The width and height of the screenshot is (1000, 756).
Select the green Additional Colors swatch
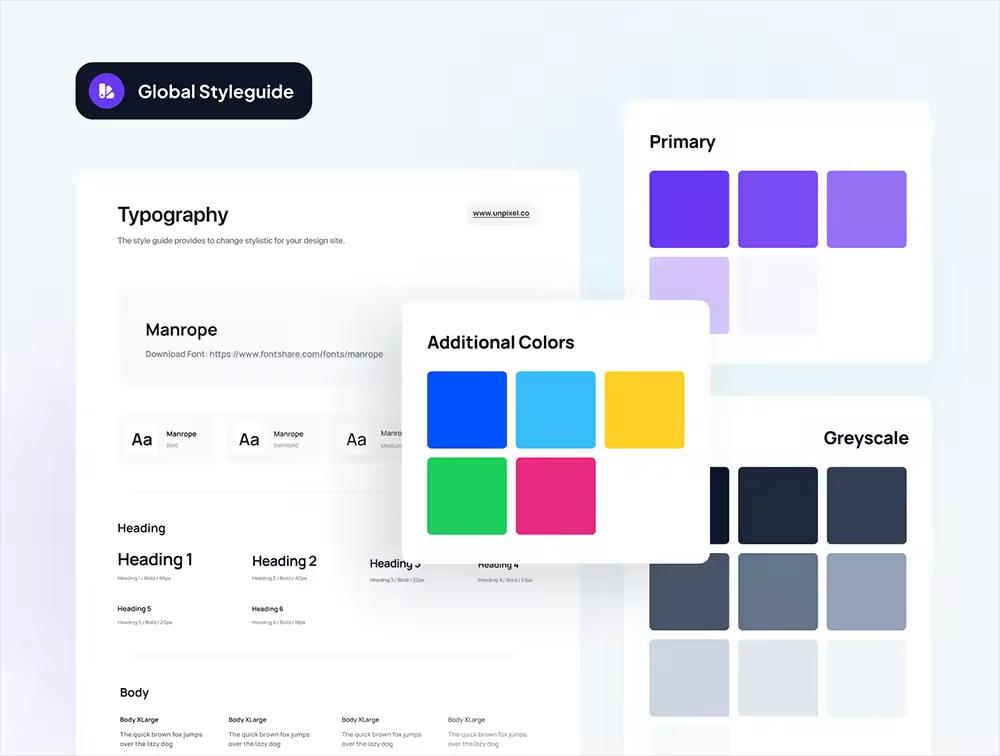coord(467,496)
